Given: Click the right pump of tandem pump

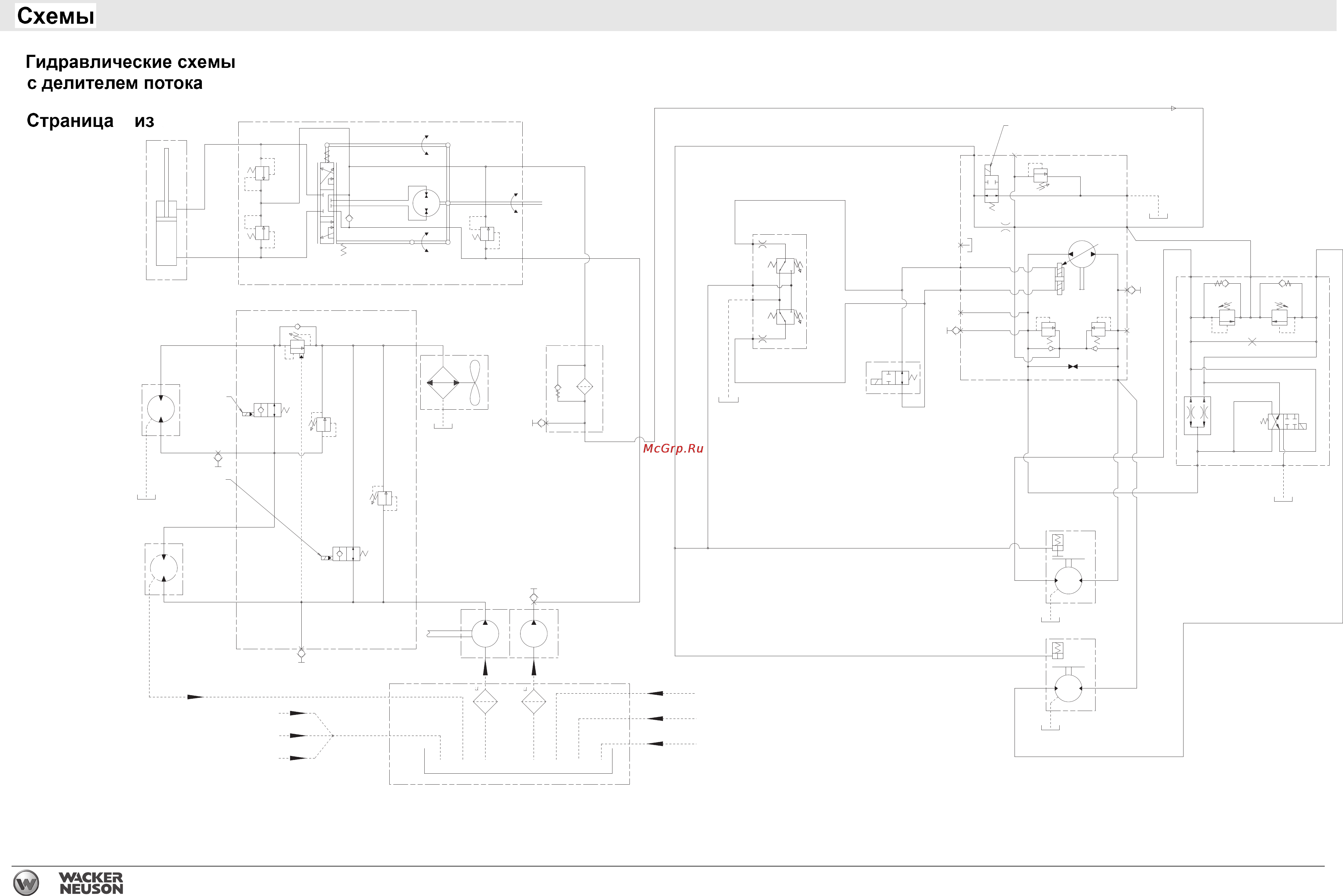Looking at the screenshot, I should 534,634.
